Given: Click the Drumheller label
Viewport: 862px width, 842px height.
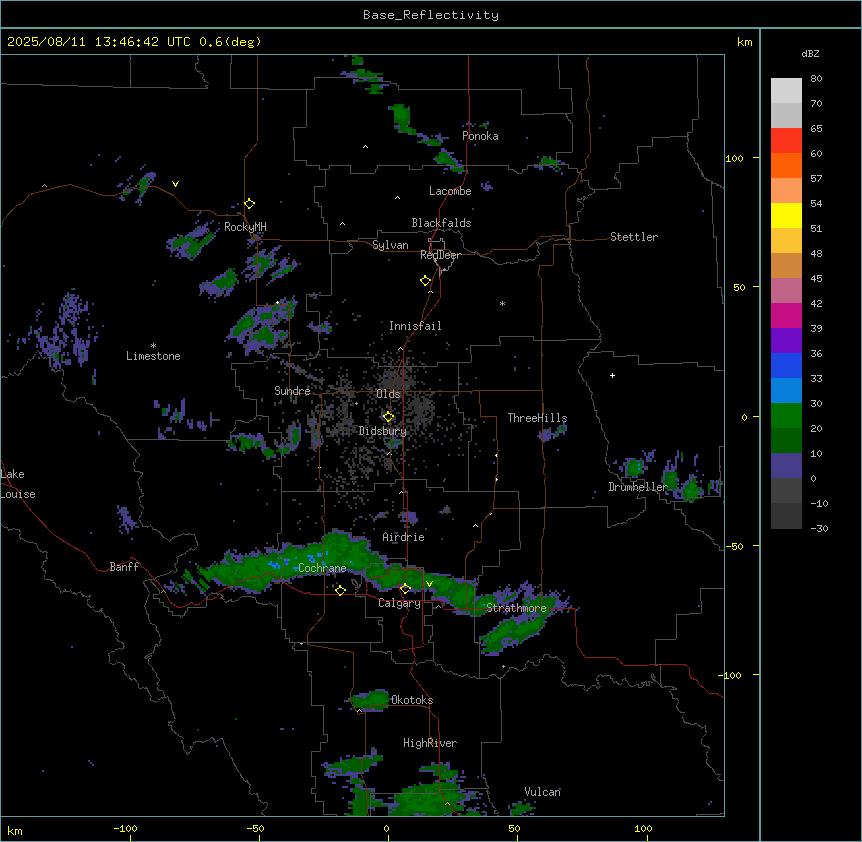Looking at the screenshot, I should point(638,487).
